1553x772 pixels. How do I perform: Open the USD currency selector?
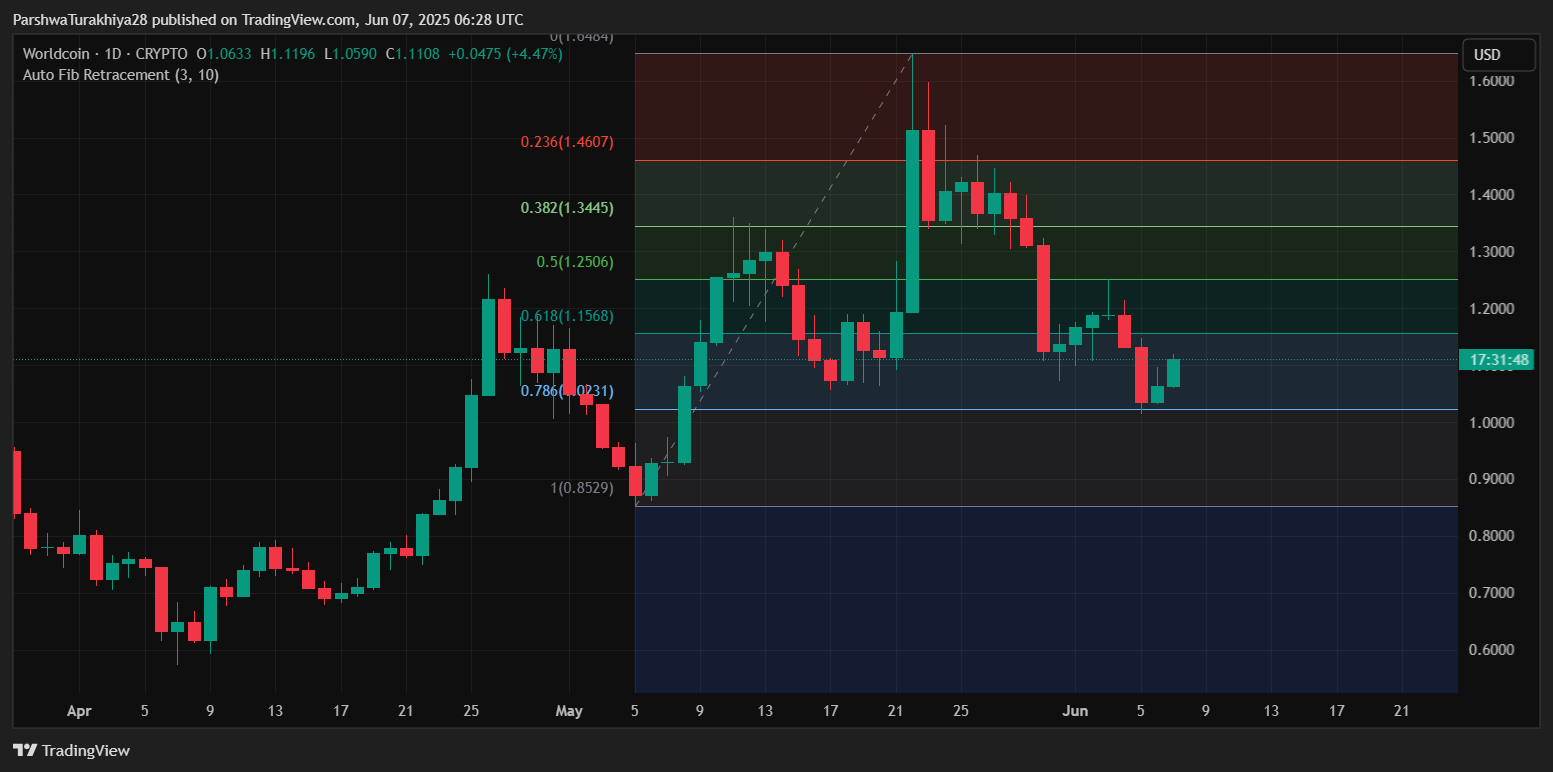pos(1497,55)
